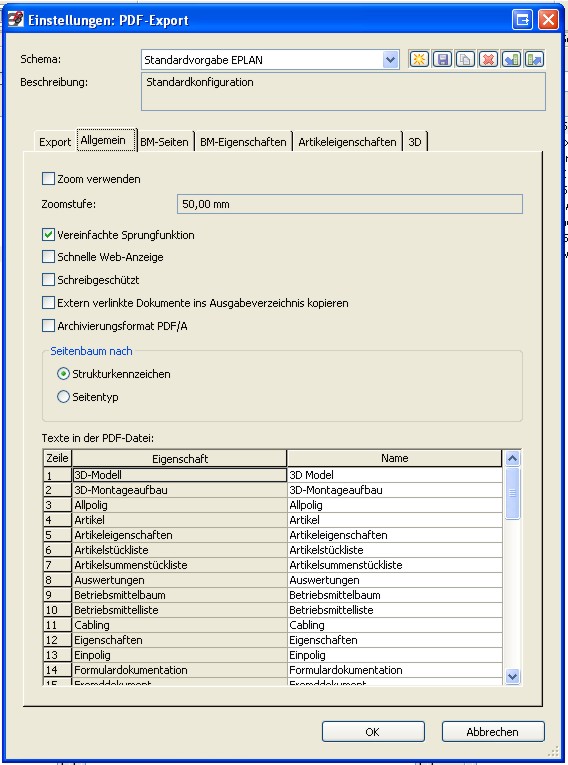Click the Eigenschaft column header
568x765 pixels.
click(180, 459)
